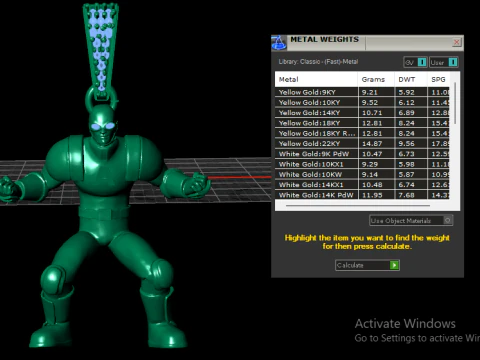Toggle the User library switch
Viewport: 480px width, 360px height.
(x=444, y=62)
